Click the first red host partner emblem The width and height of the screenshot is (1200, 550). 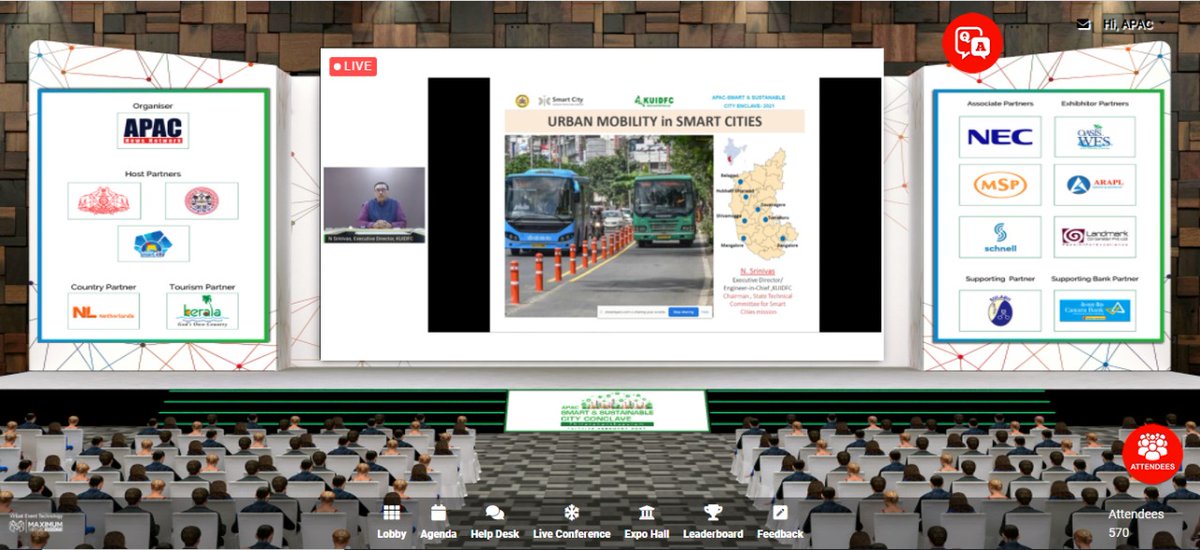point(104,201)
